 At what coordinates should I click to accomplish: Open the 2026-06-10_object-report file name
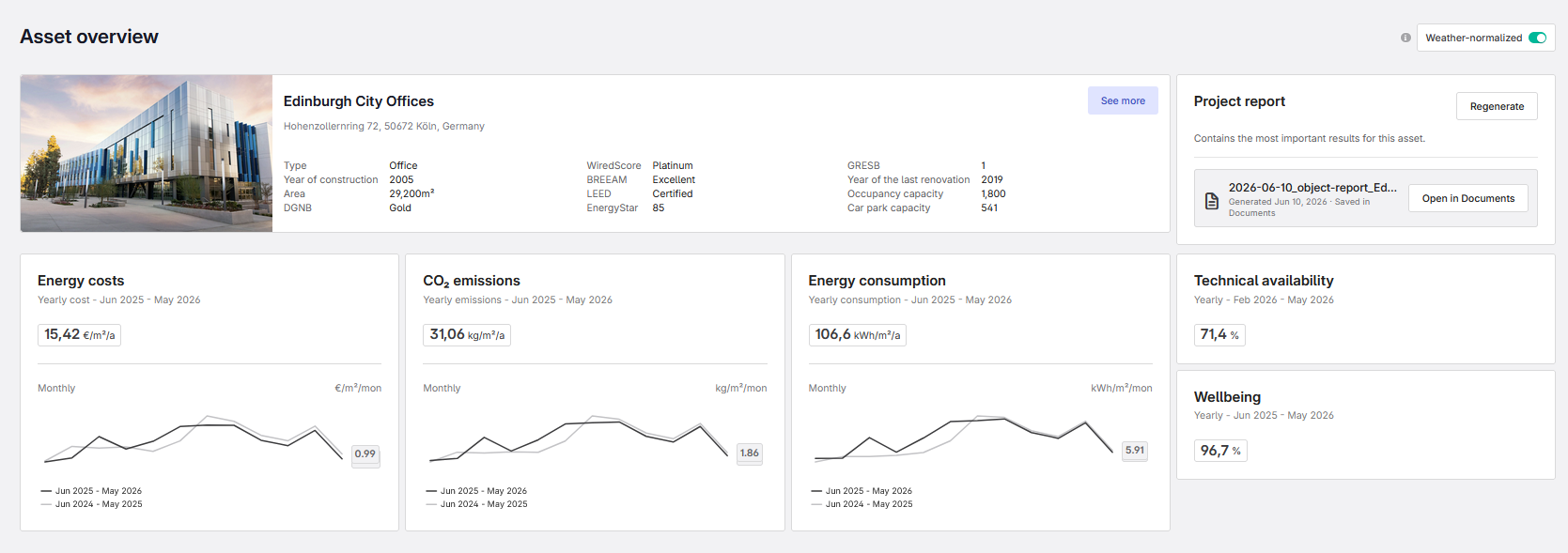pyautogui.click(x=1312, y=188)
